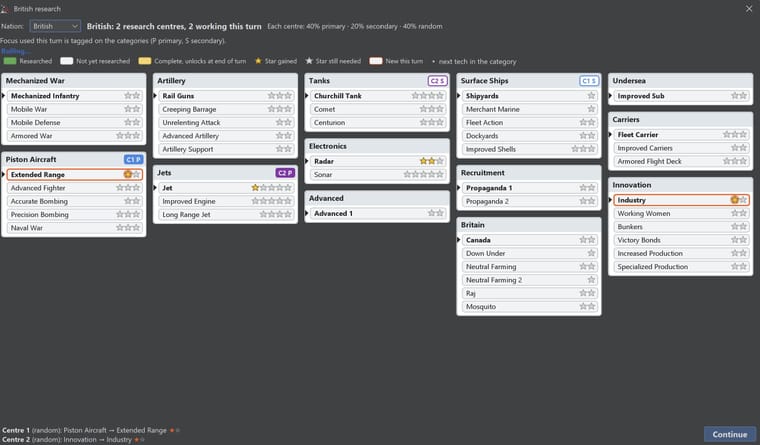Close the British research window
Viewport: 760px width, 445px height.
[749, 9]
